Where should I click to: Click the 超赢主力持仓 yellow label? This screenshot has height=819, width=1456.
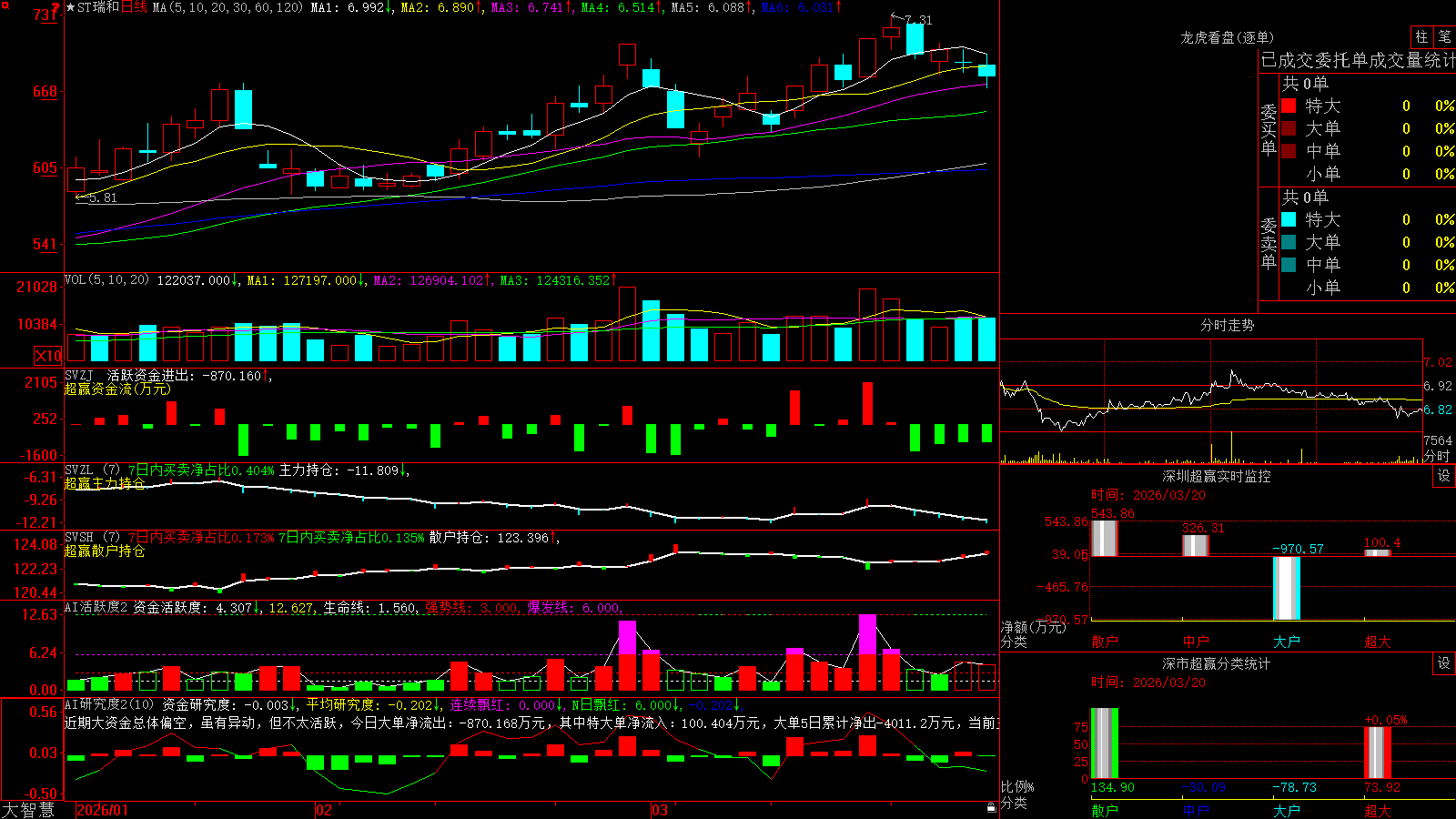[x=105, y=483]
